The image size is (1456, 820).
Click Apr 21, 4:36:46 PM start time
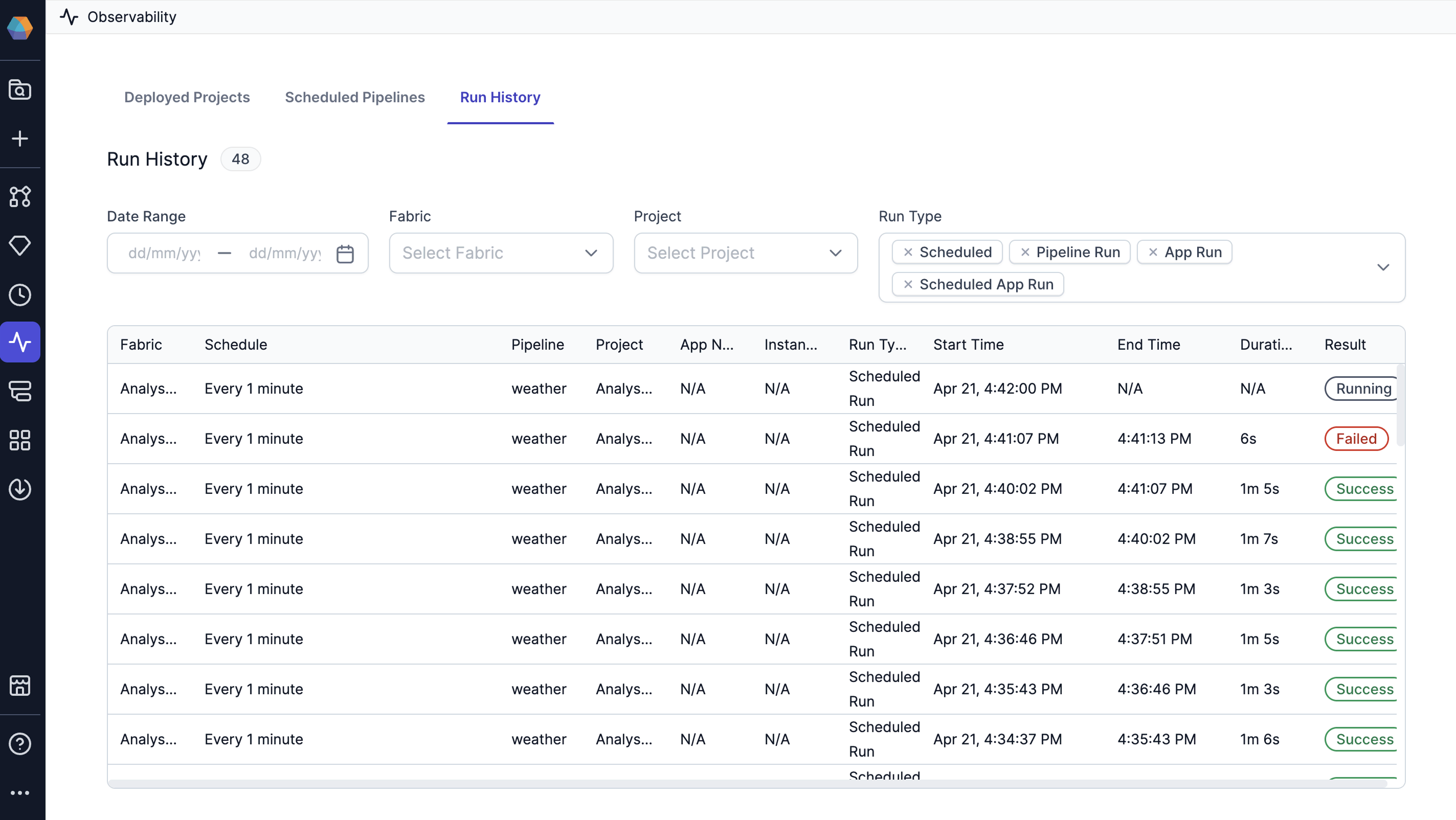(x=998, y=639)
